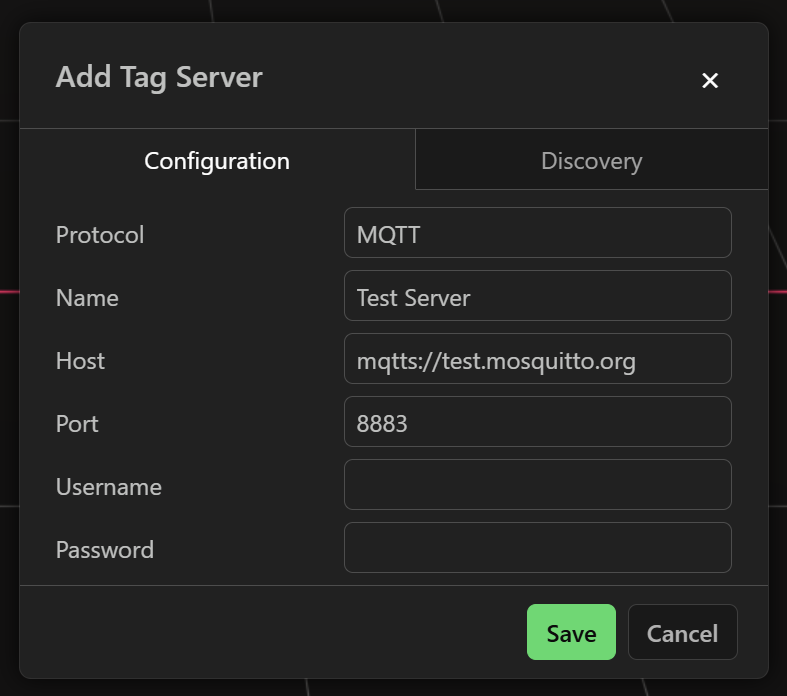787x696 pixels.
Task: Switch to the Discovery tab
Action: (x=591, y=160)
